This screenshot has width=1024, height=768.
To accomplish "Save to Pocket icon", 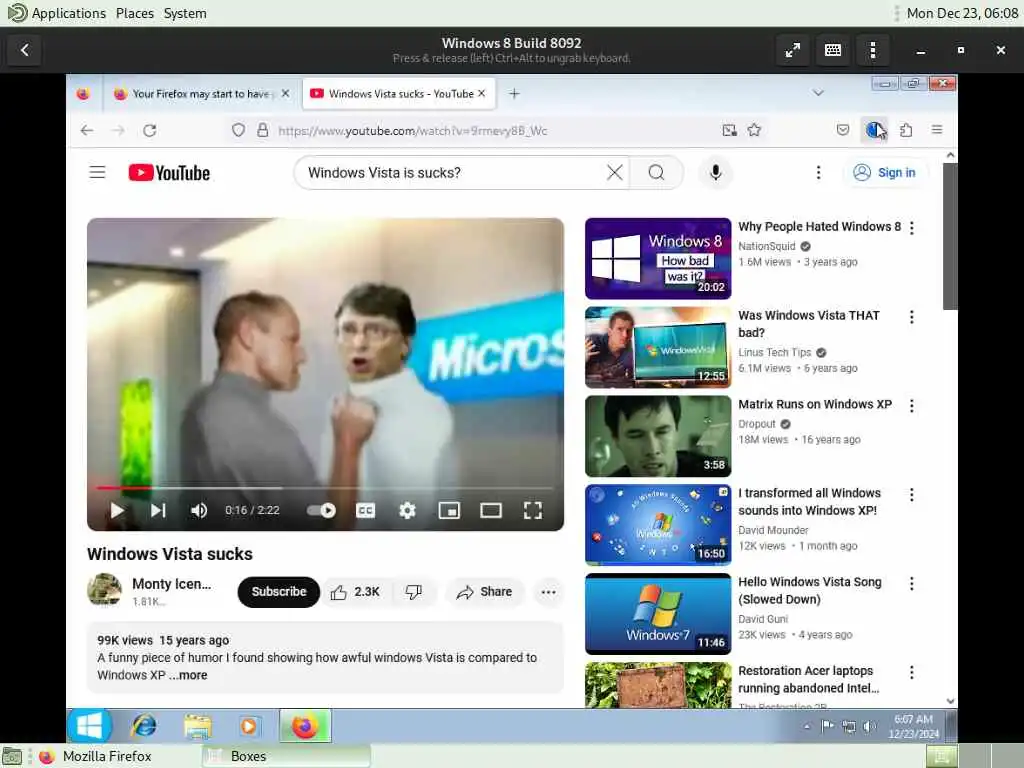I will click(843, 130).
